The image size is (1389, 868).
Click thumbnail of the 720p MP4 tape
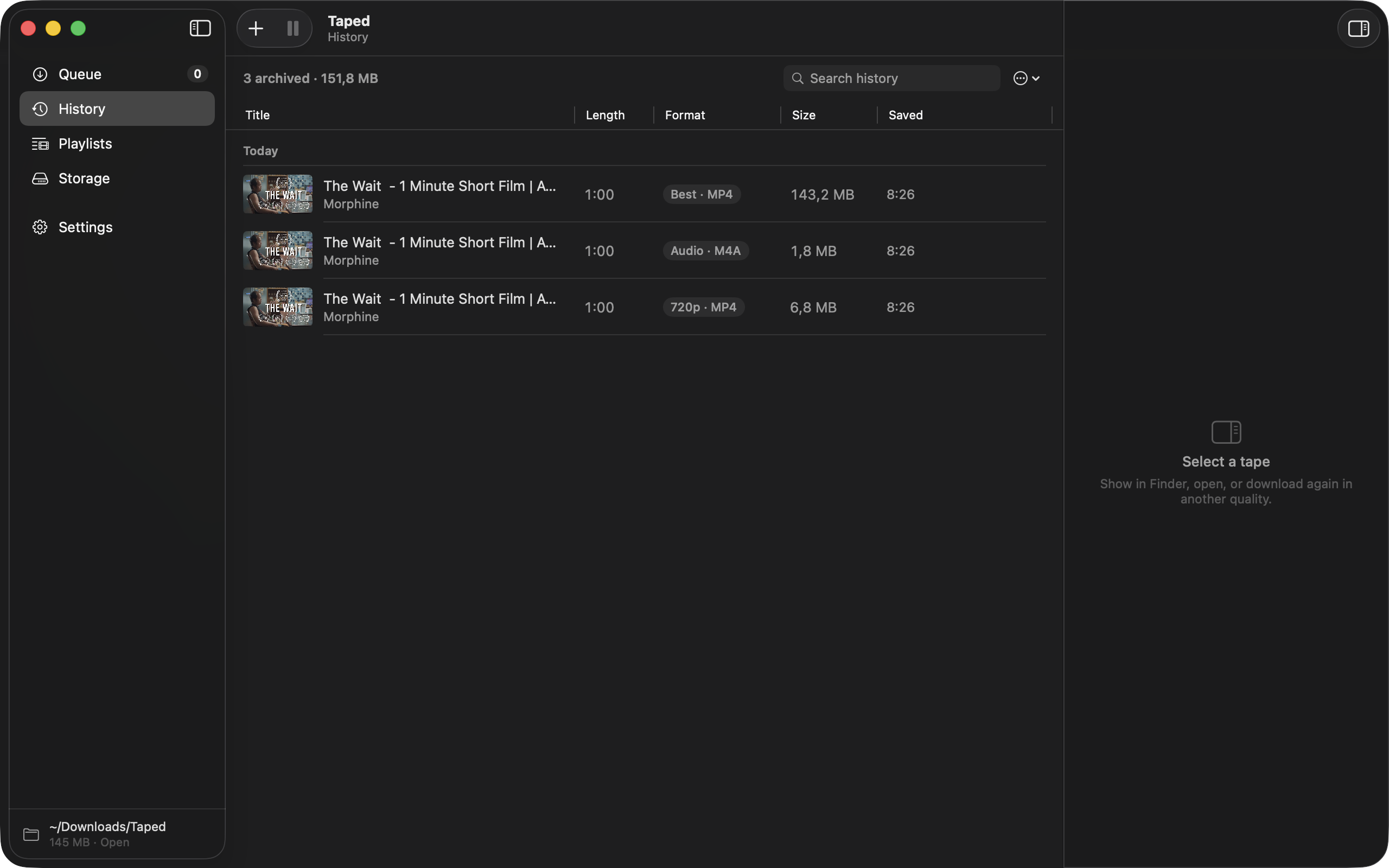(278, 307)
